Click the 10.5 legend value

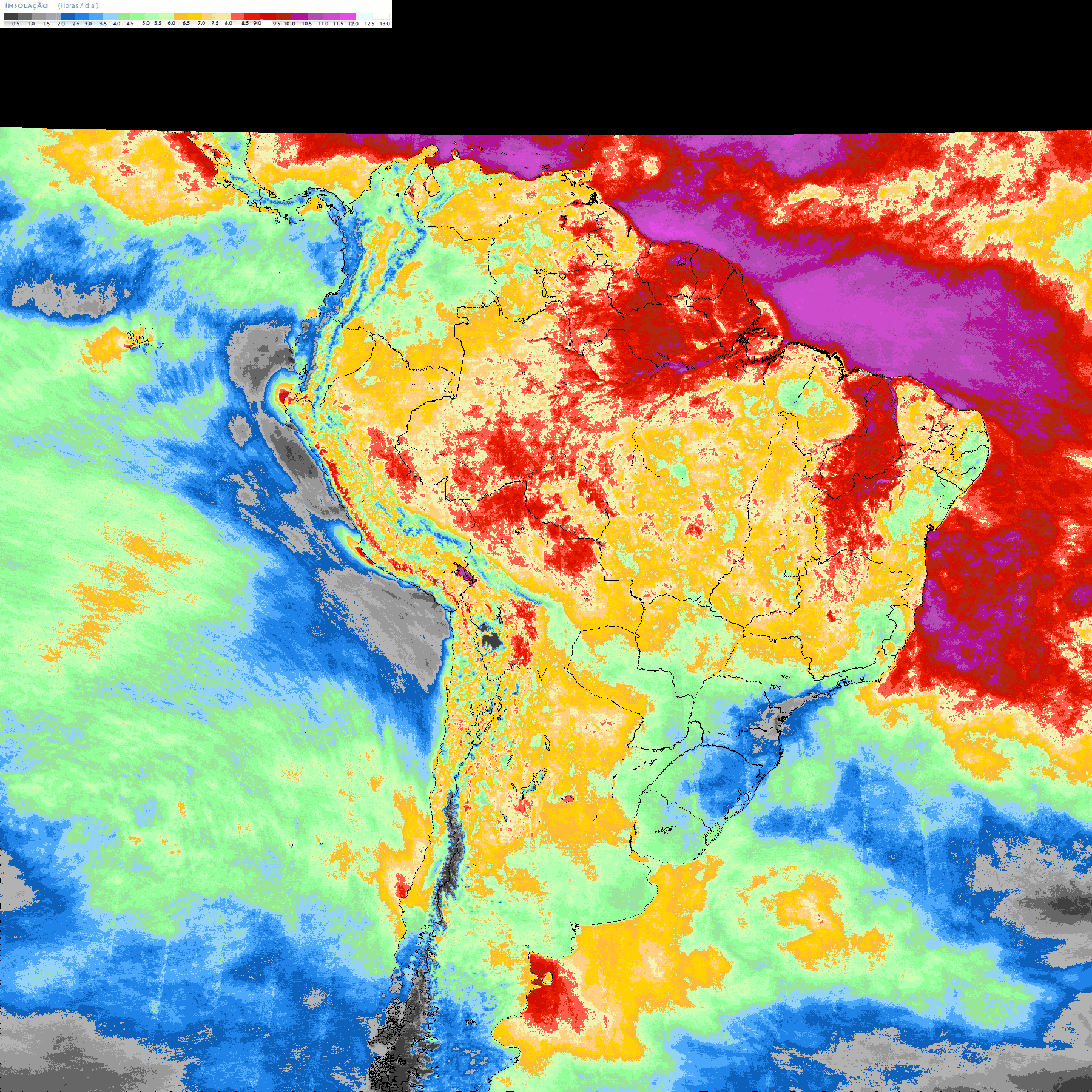click(x=307, y=24)
